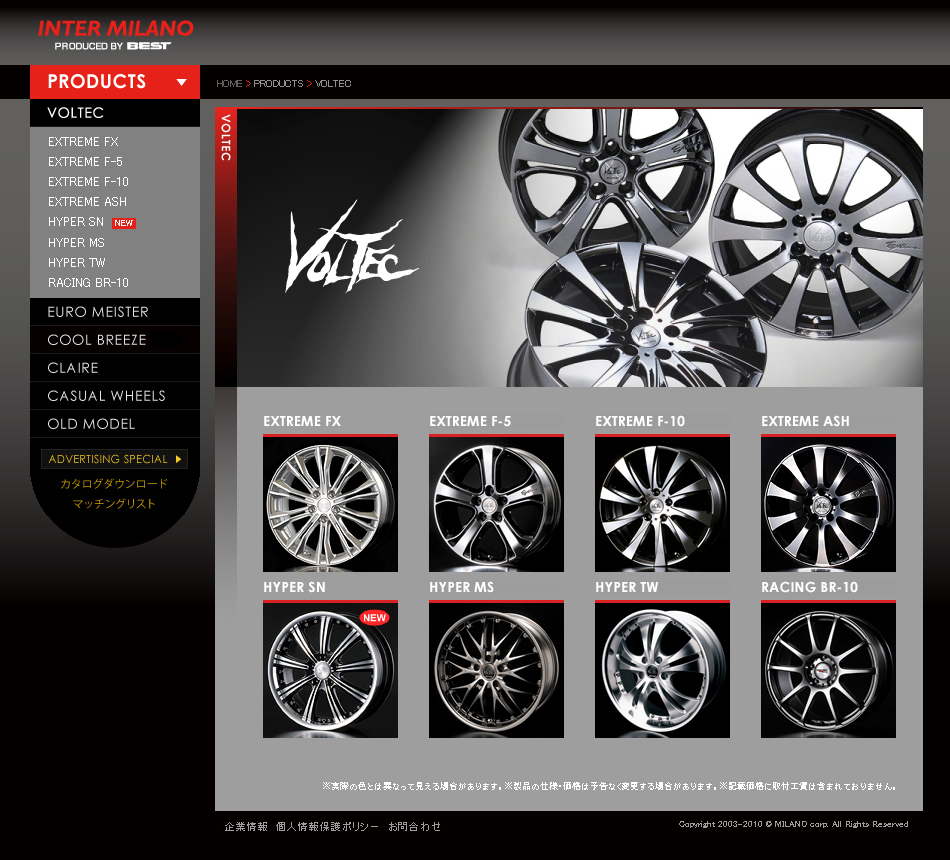Viewport: 950px width, 860px height.
Task: Open the HYPER TW wheel thumbnail
Action: pyautogui.click(x=662, y=670)
